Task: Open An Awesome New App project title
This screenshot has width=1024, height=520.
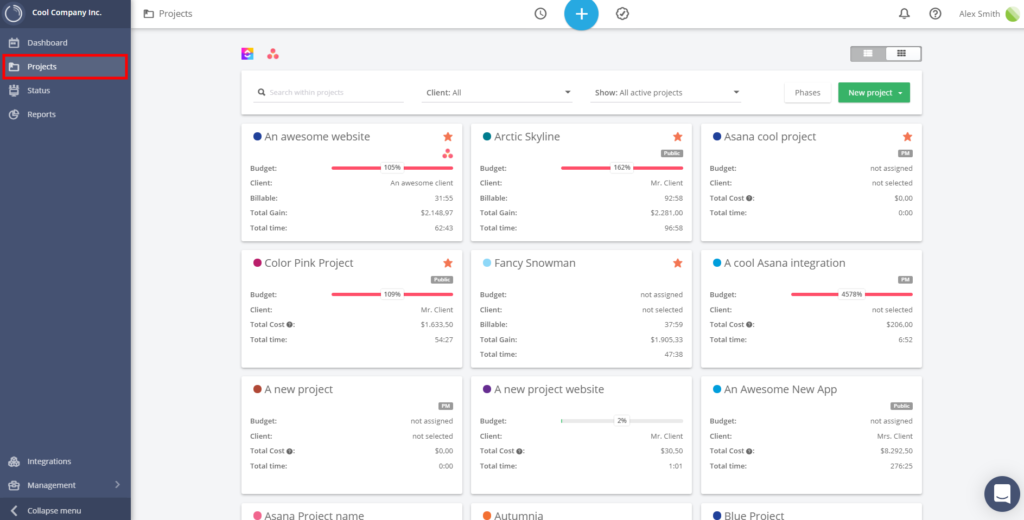Action: point(780,389)
